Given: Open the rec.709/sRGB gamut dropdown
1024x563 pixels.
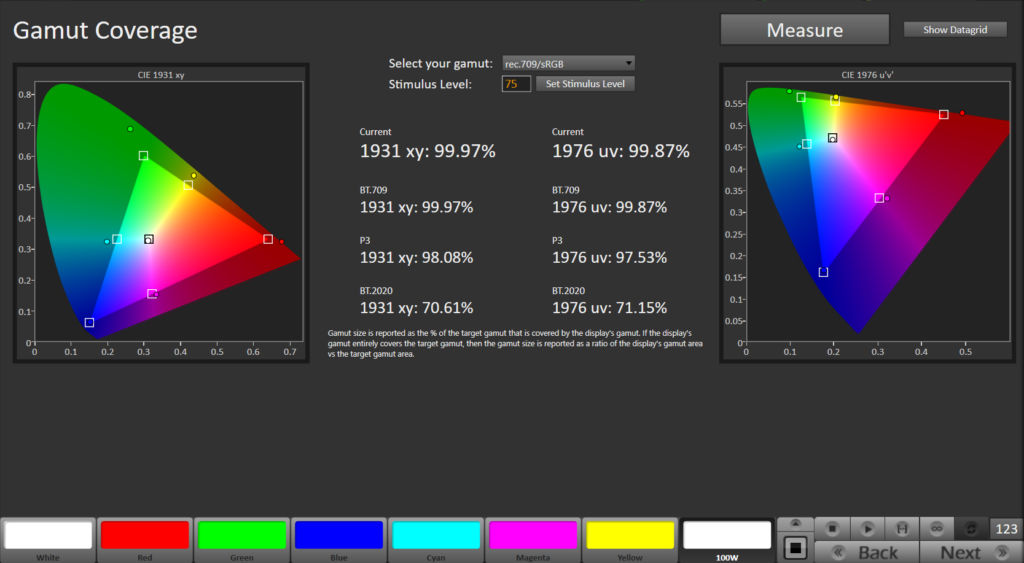Looking at the screenshot, I should tap(568, 63).
